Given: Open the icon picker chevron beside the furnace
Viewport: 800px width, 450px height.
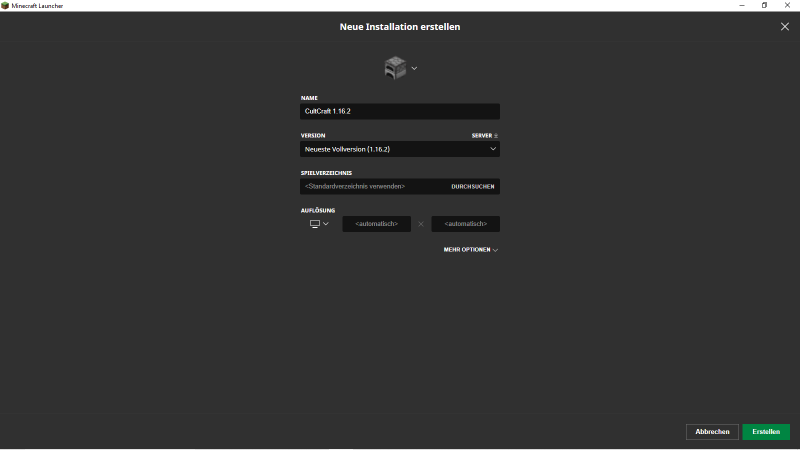Looking at the screenshot, I should tap(414, 68).
